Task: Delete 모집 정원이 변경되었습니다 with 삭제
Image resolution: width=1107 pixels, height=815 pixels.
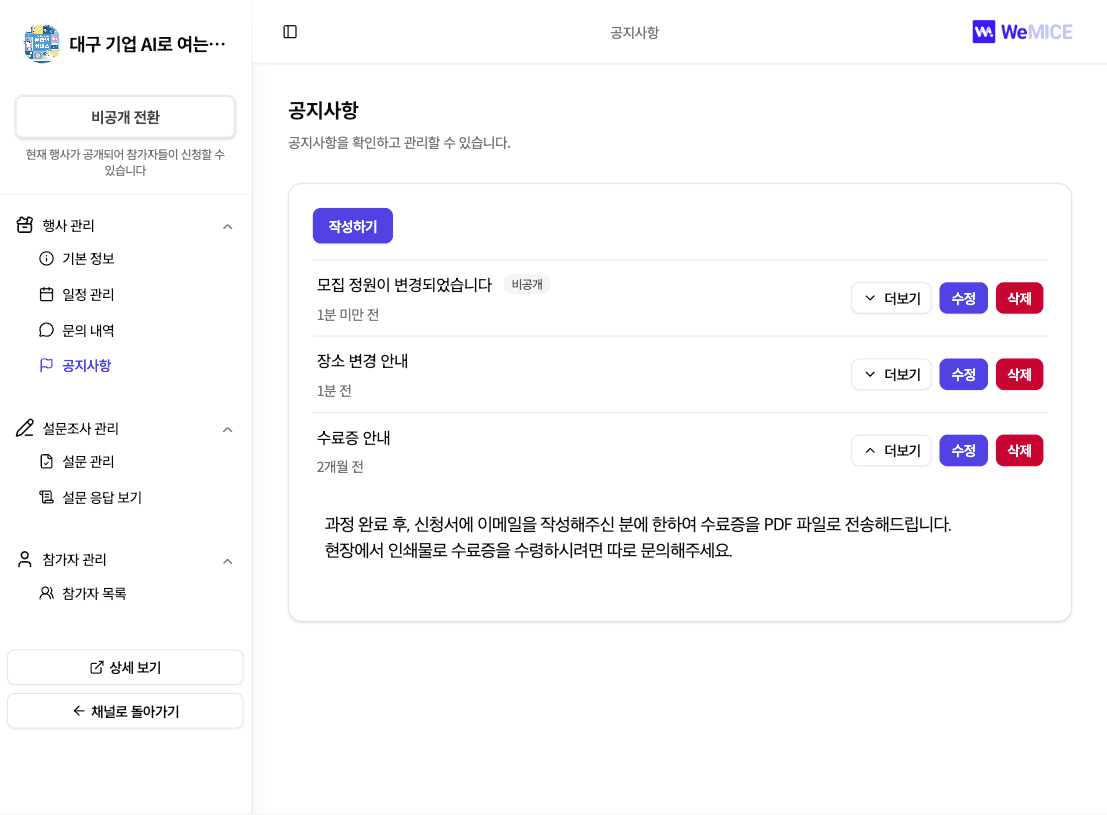Action: pyautogui.click(x=1019, y=298)
